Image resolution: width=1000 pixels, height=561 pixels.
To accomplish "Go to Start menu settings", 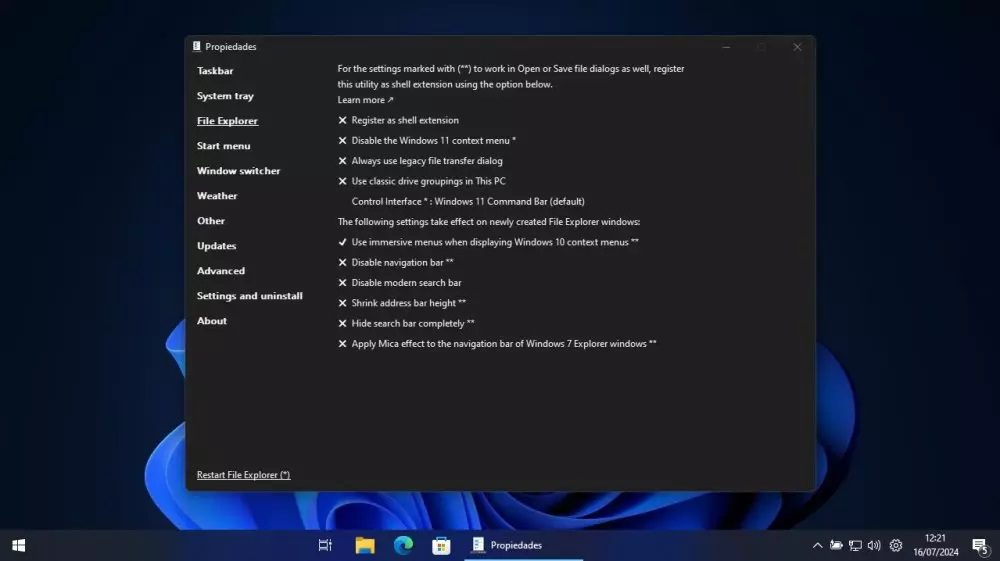I will pos(223,145).
